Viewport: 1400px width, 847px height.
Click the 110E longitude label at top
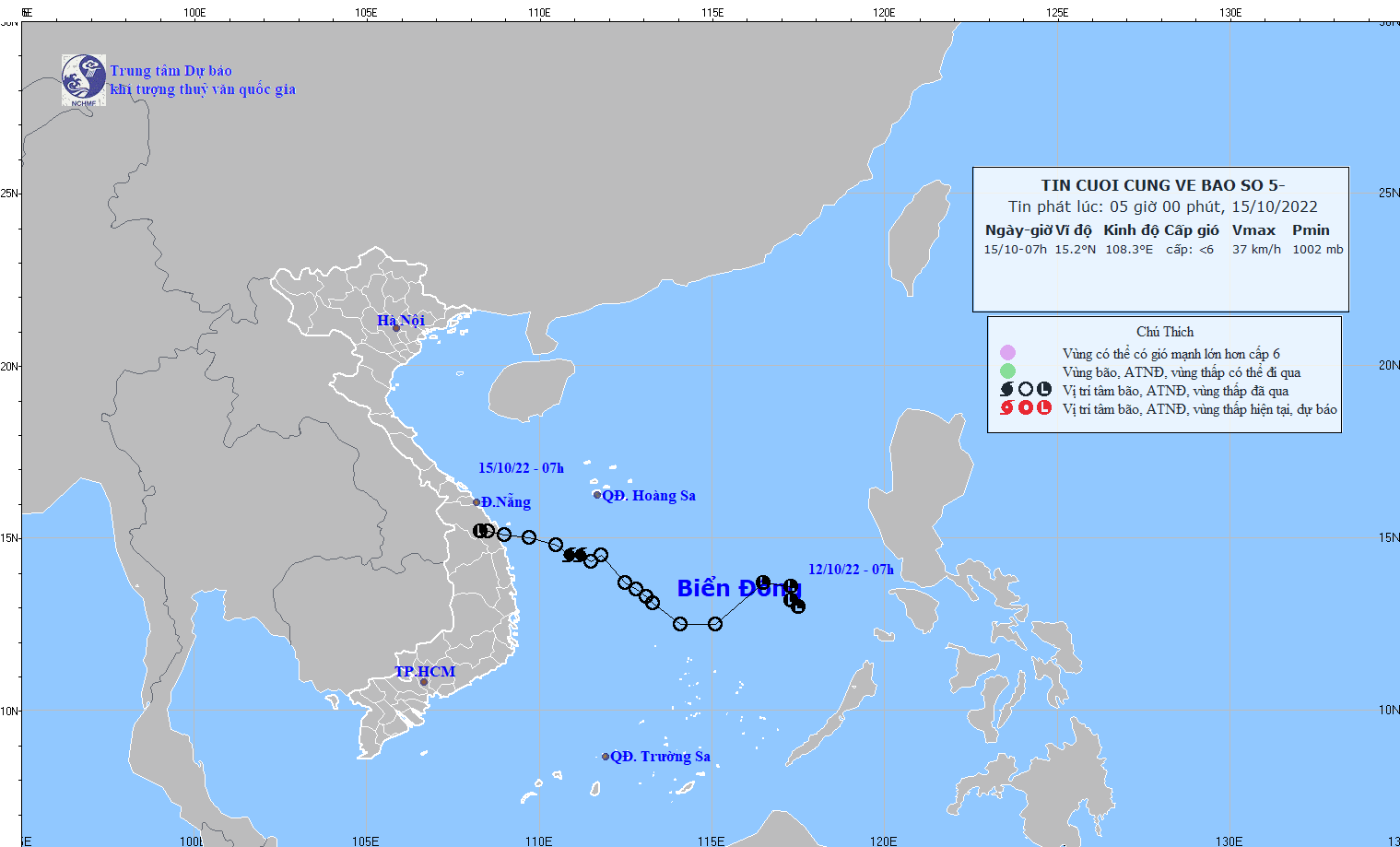(x=539, y=13)
